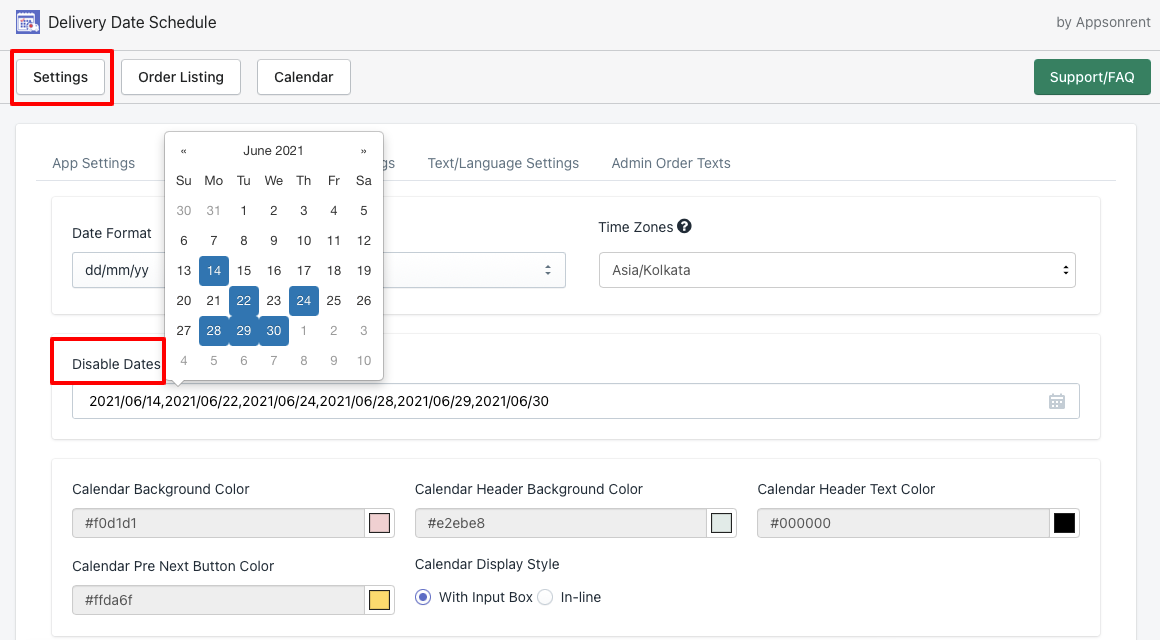Open the Calendar tab
This screenshot has height=640, width=1160.
(304, 77)
